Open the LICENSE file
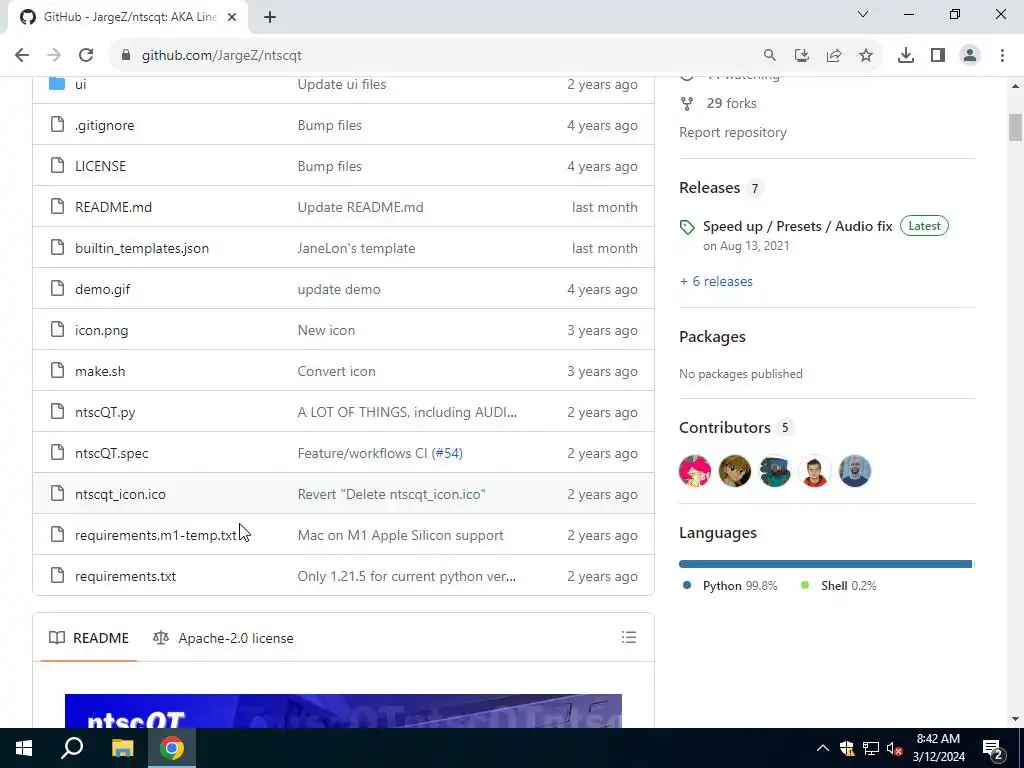Viewport: 1024px width, 768px height. pyautogui.click(x=101, y=166)
